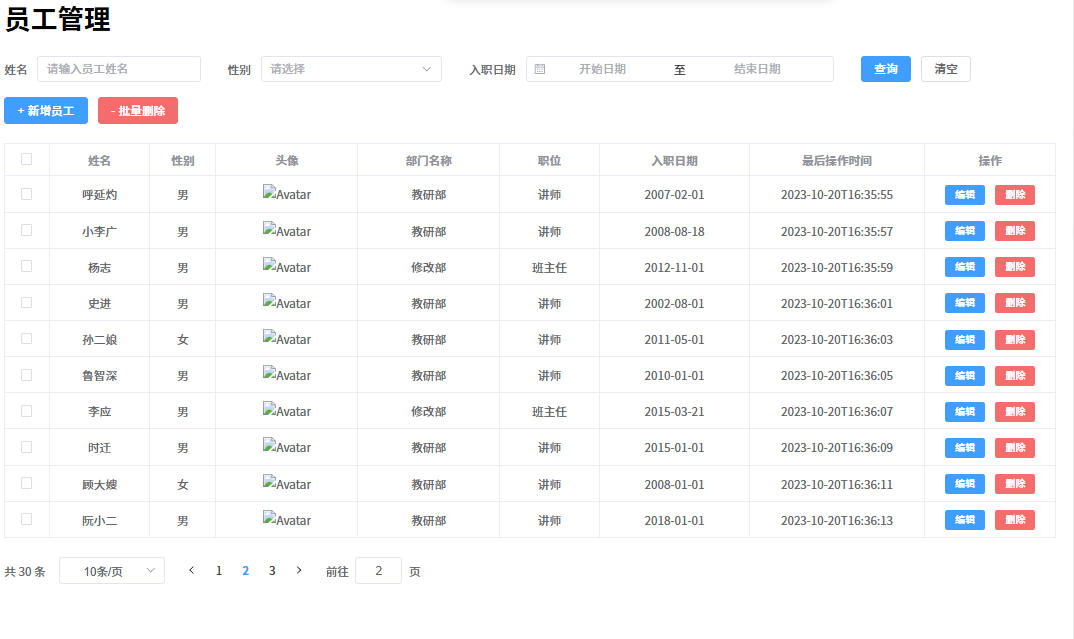Toggle select-all checkbox in table header

point(27,160)
